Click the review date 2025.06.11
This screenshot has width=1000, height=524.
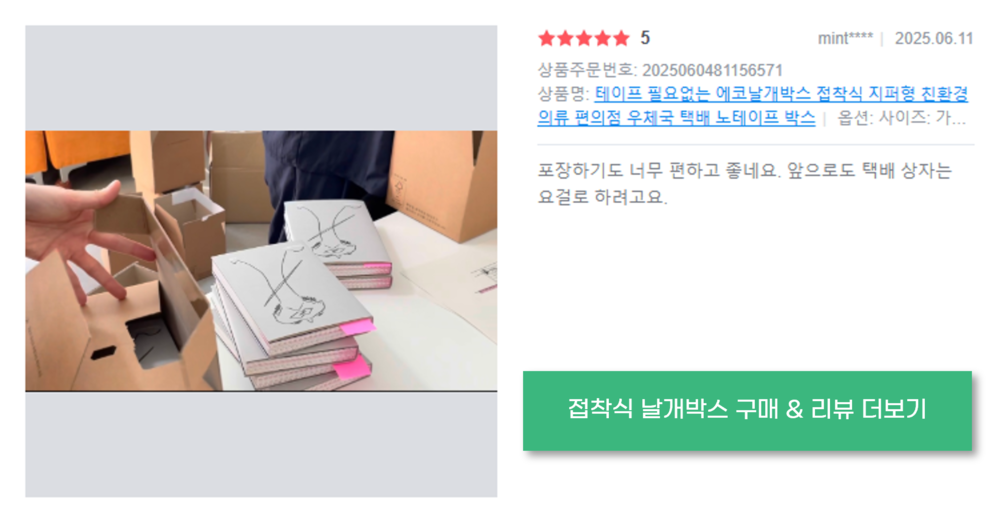click(934, 38)
